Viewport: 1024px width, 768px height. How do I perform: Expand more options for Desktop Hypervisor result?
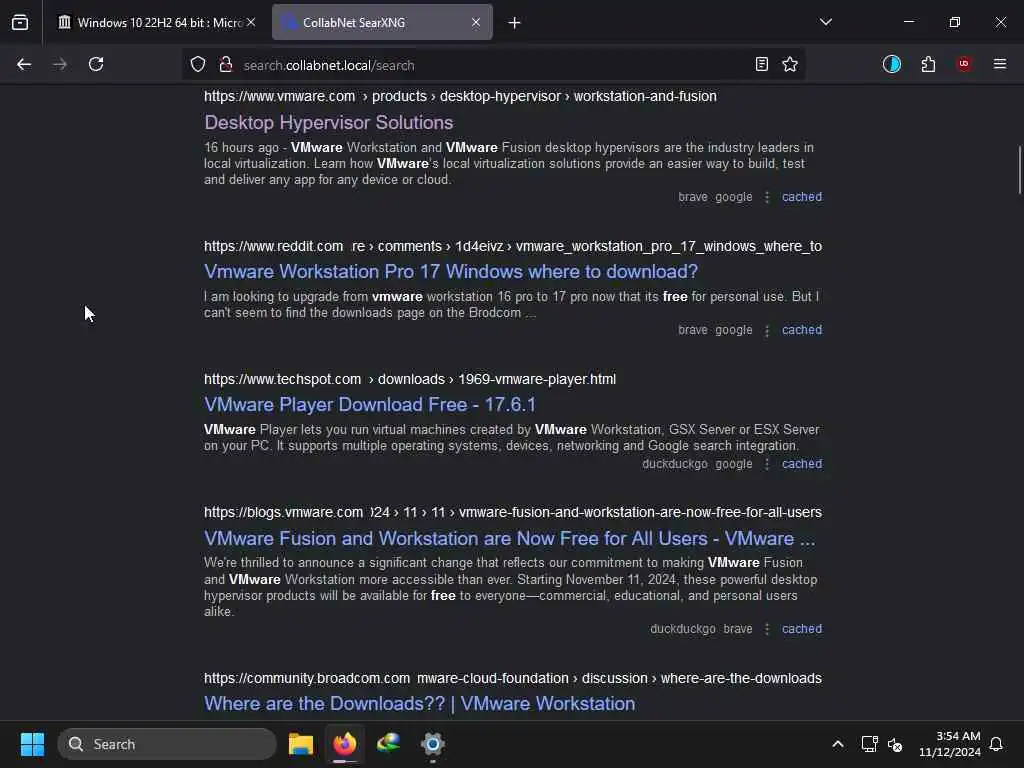tap(767, 197)
